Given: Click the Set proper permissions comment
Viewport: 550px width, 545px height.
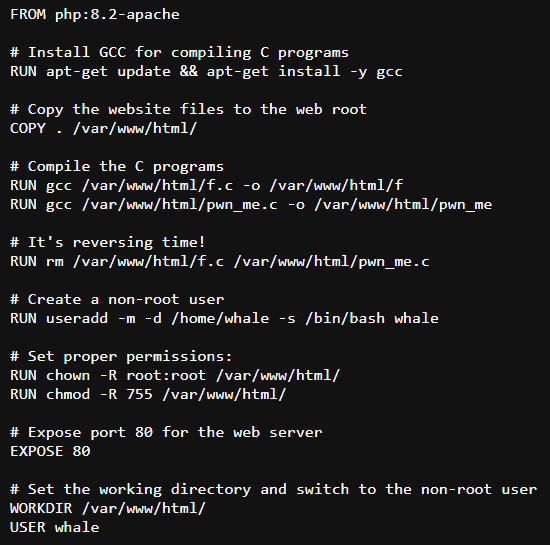Looking at the screenshot, I should click(121, 356).
